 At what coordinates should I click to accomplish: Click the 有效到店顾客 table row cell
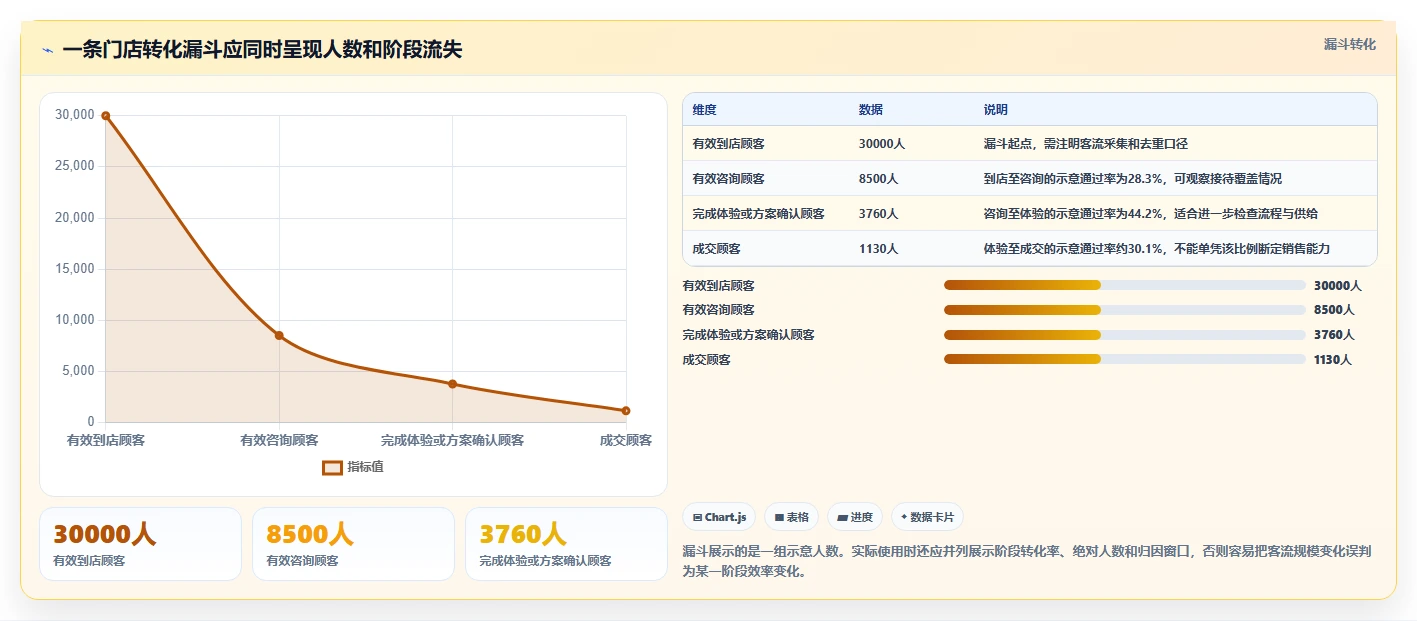[766, 144]
